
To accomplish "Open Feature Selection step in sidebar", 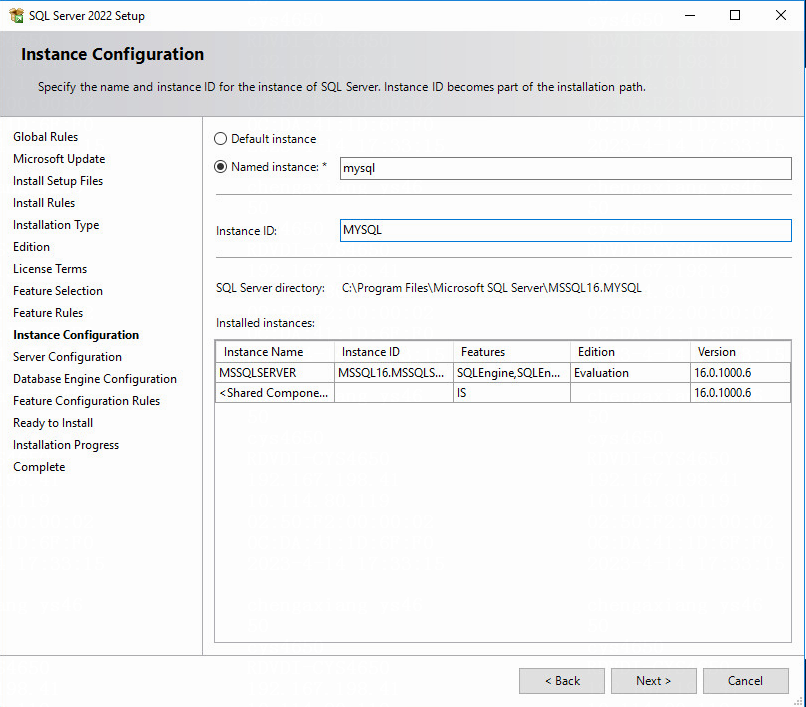I will (x=58, y=291).
